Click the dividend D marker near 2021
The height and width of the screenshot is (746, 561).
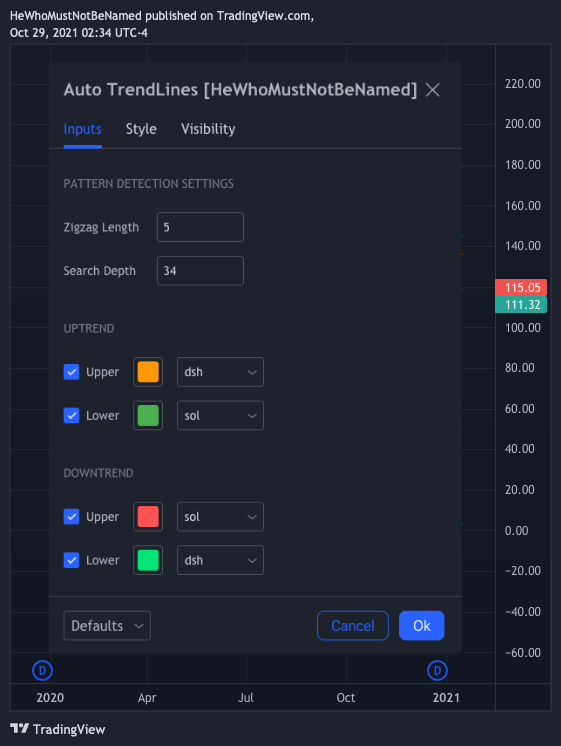click(x=437, y=670)
